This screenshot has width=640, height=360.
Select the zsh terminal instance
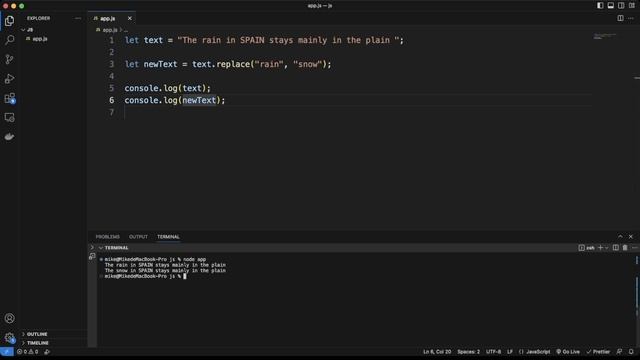(x=586, y=248)
